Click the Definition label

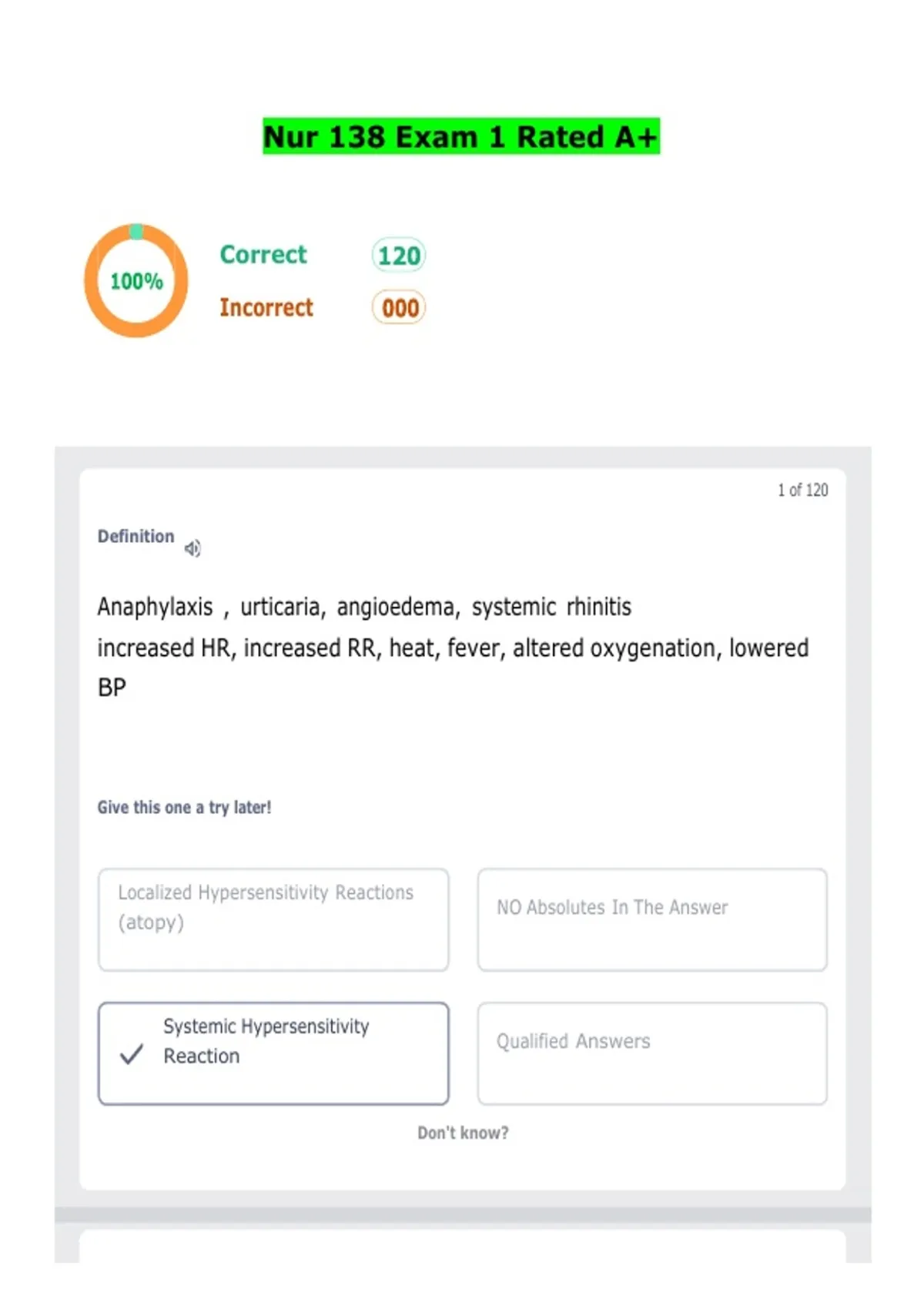tap(136, 536)
